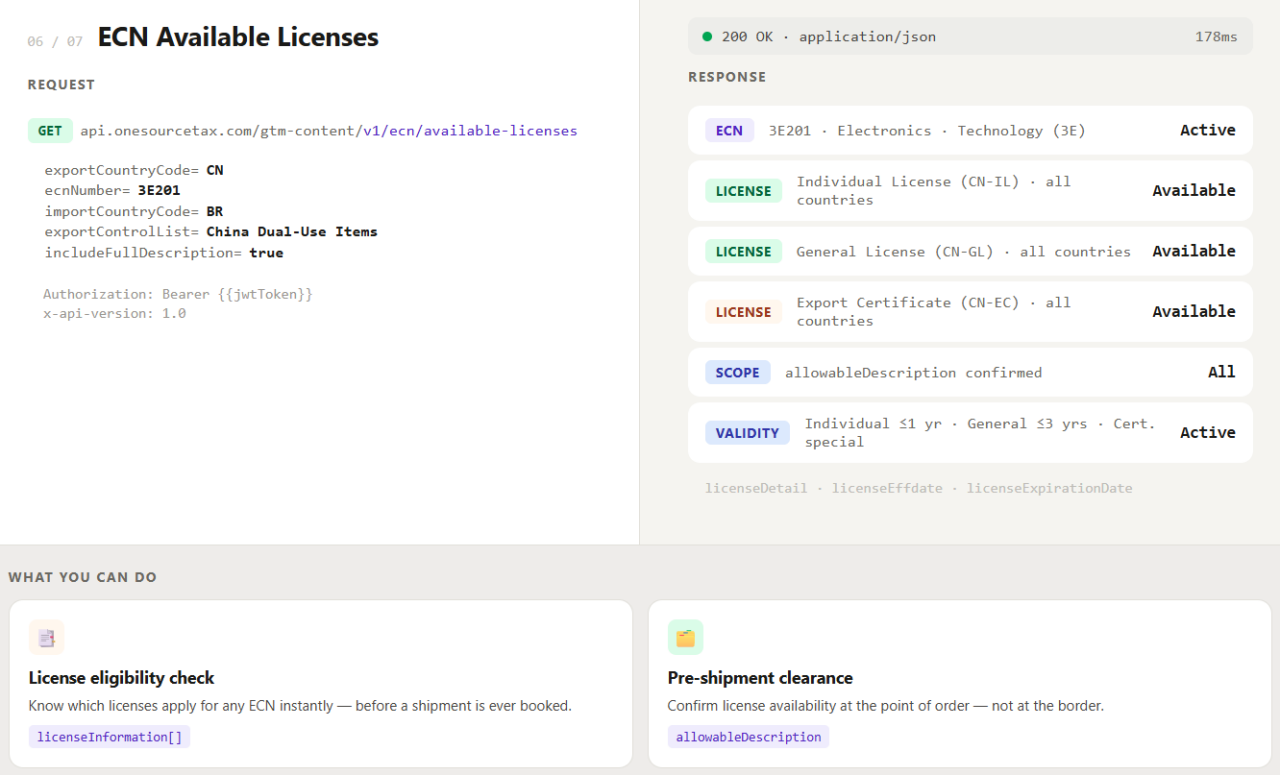Viewport: 1280px width, 775px height.
Task: Click the ECN Available Licenses heading
Action: (238, 38)
